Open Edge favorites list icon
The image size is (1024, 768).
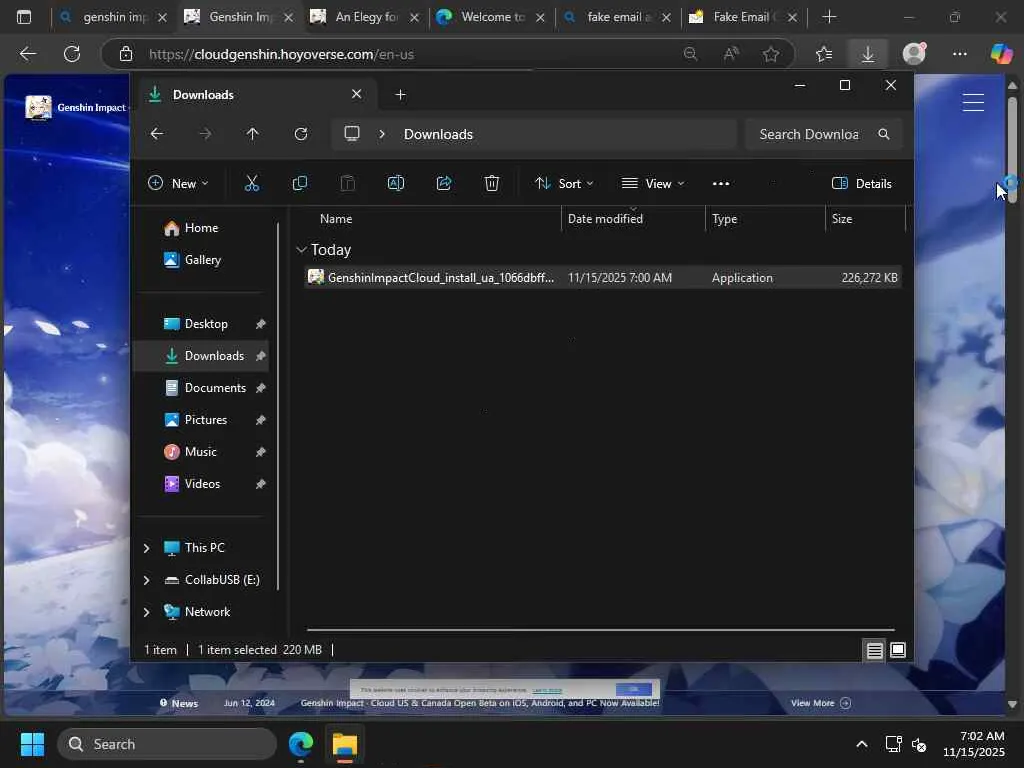click(x=824, y=54)
